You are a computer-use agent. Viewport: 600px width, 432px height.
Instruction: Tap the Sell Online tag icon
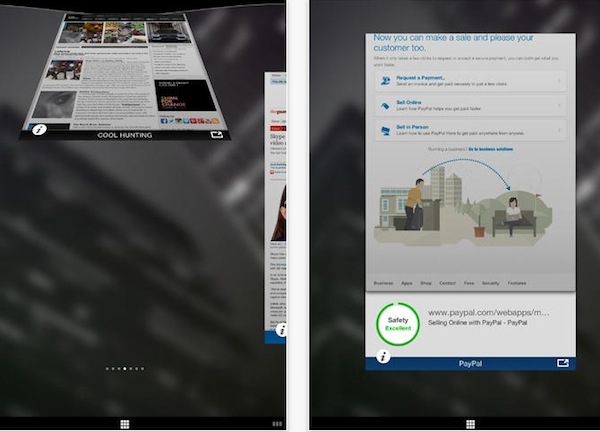pyautogui.click(x=385, y=106)
